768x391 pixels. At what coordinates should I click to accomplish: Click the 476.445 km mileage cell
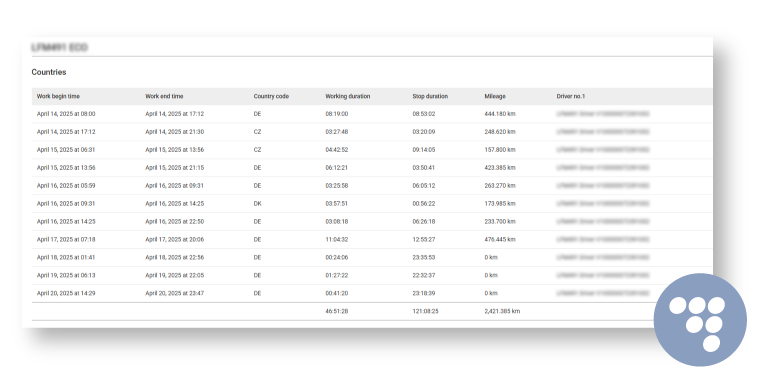click(x=500, y=240)
